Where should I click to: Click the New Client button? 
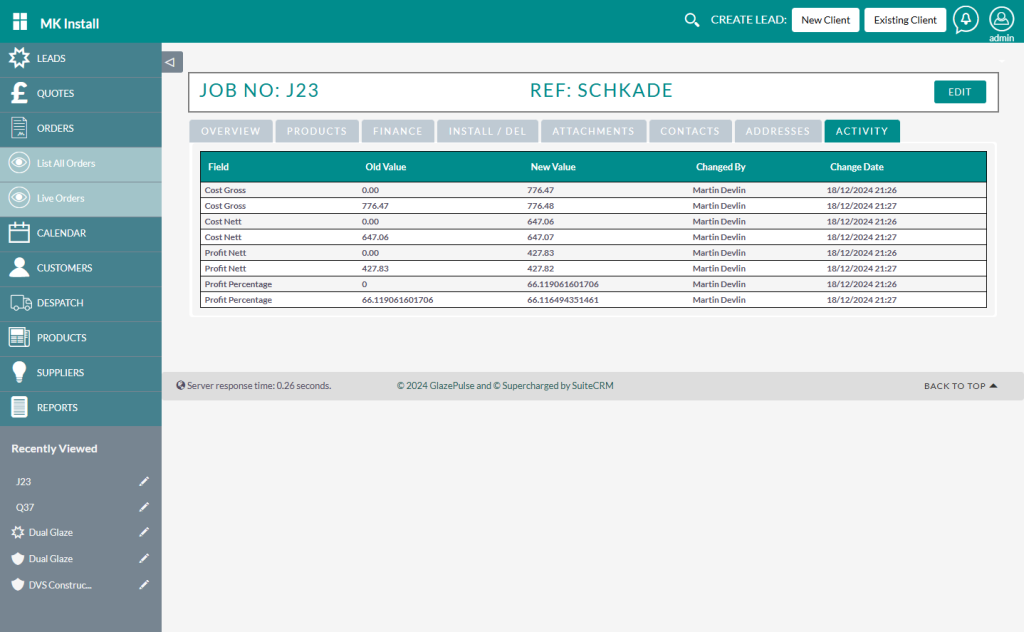[x=825, y=20]
